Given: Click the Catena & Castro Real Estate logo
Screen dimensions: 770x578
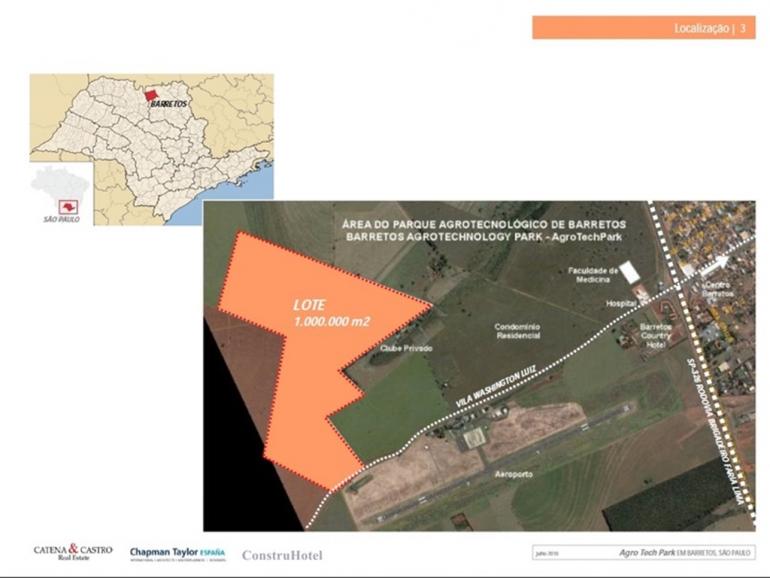Looking at the screenshot, I should coord(73,552).
